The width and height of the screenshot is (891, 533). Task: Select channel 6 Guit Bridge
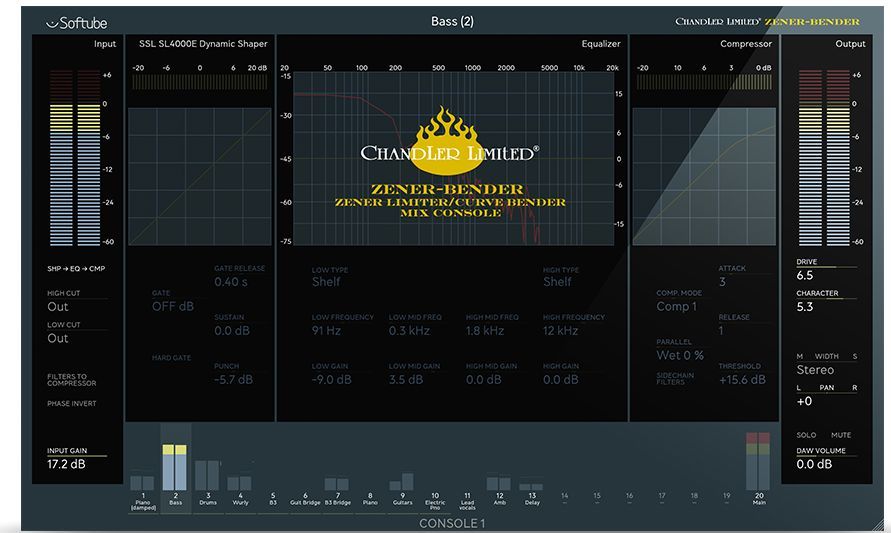coord(305,499)
